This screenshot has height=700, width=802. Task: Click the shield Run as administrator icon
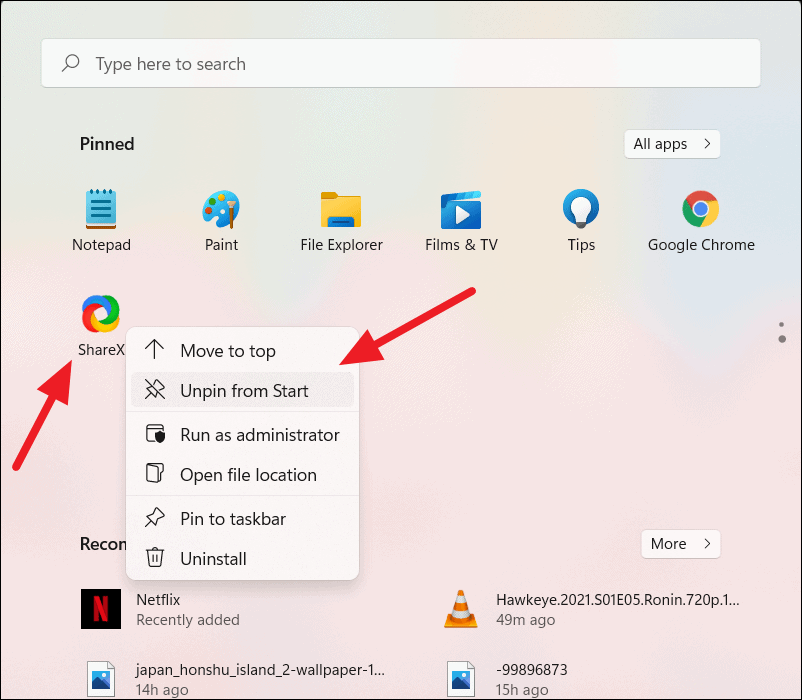coord(155,434)
